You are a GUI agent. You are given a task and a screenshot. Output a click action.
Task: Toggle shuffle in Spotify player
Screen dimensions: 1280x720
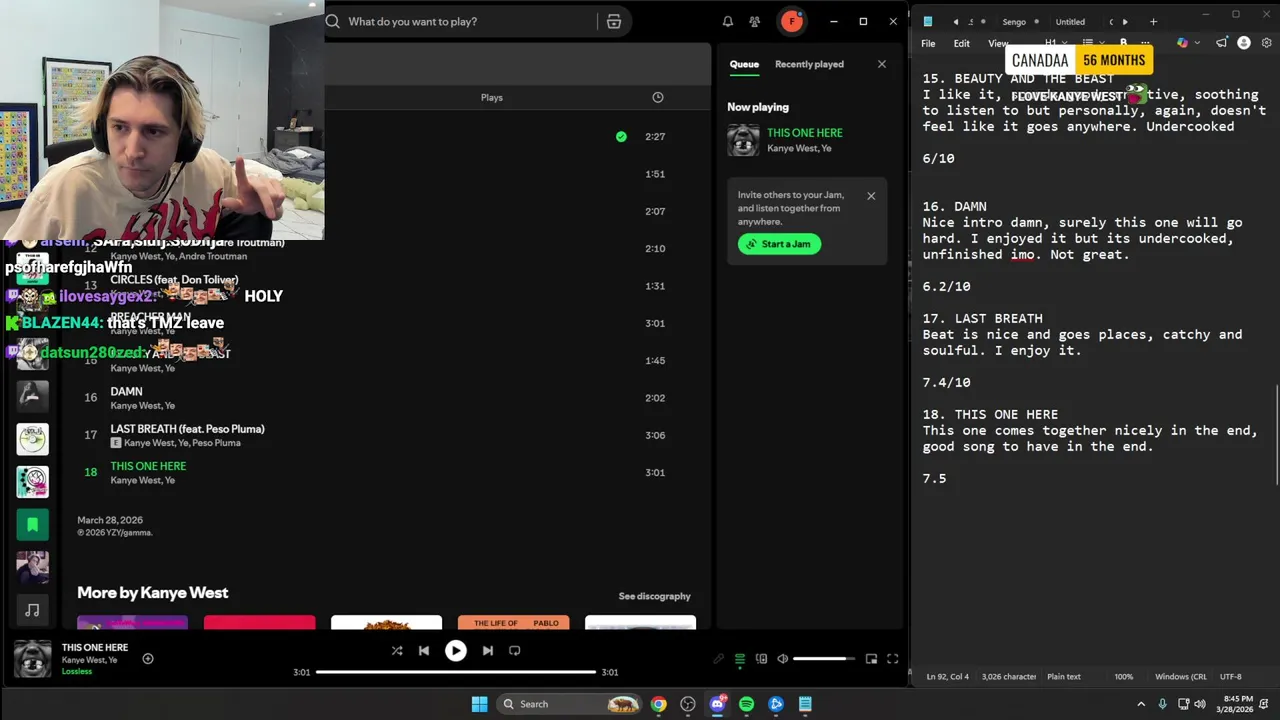pos(397,650)
